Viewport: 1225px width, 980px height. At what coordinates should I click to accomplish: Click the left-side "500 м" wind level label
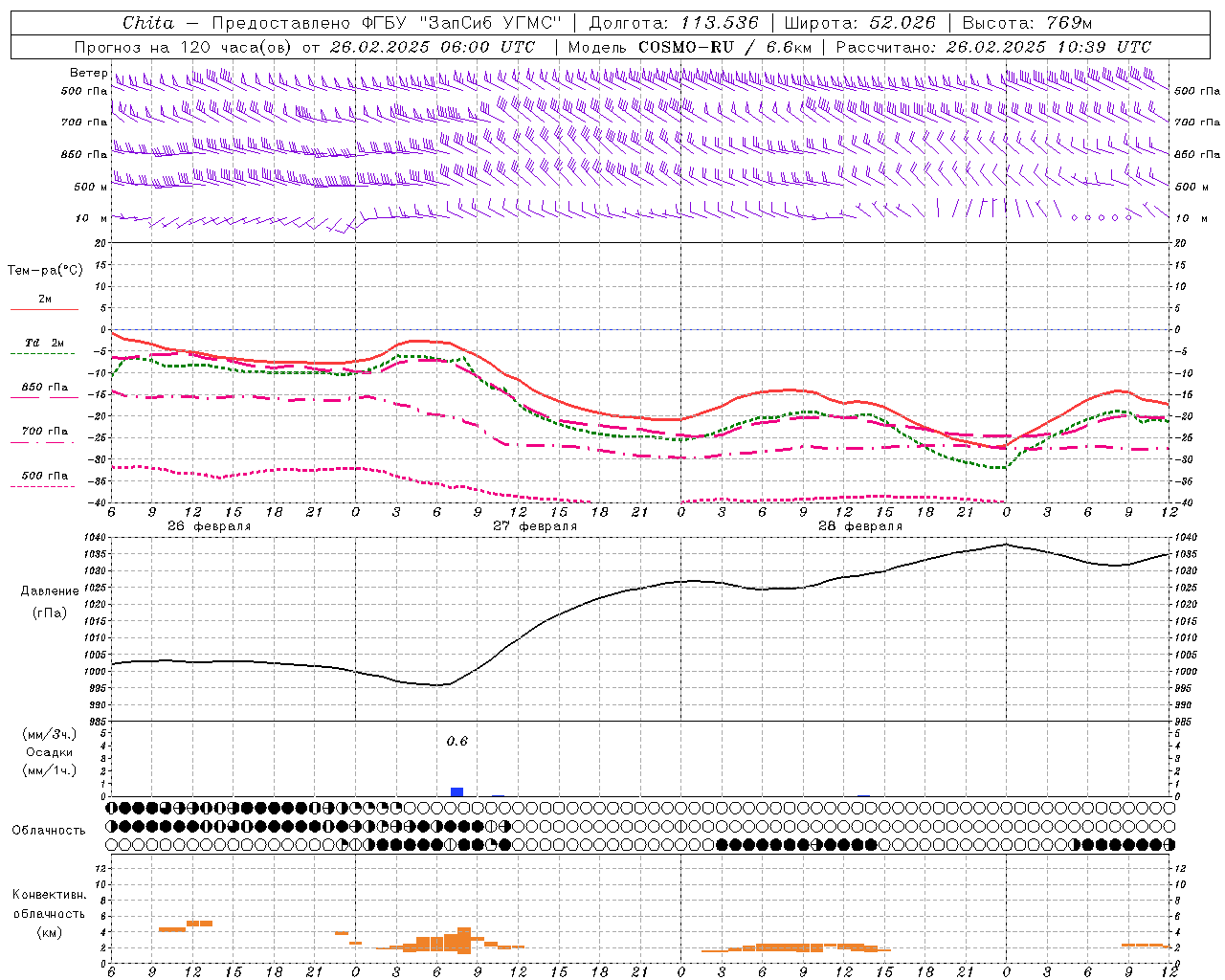pyautogui.click(x=91, y=187)
